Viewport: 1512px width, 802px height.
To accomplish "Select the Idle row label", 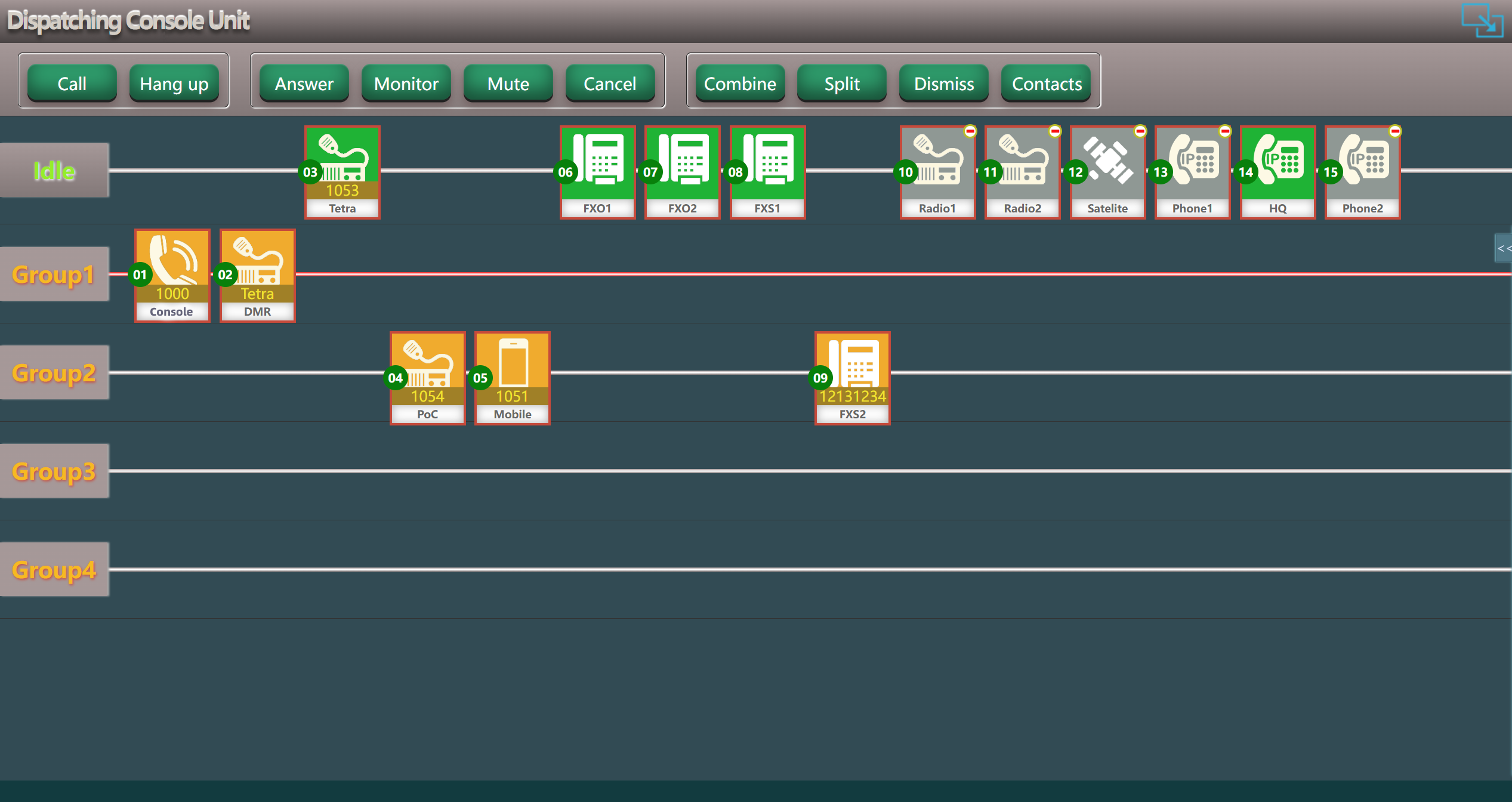I will (x=54, y=171).
